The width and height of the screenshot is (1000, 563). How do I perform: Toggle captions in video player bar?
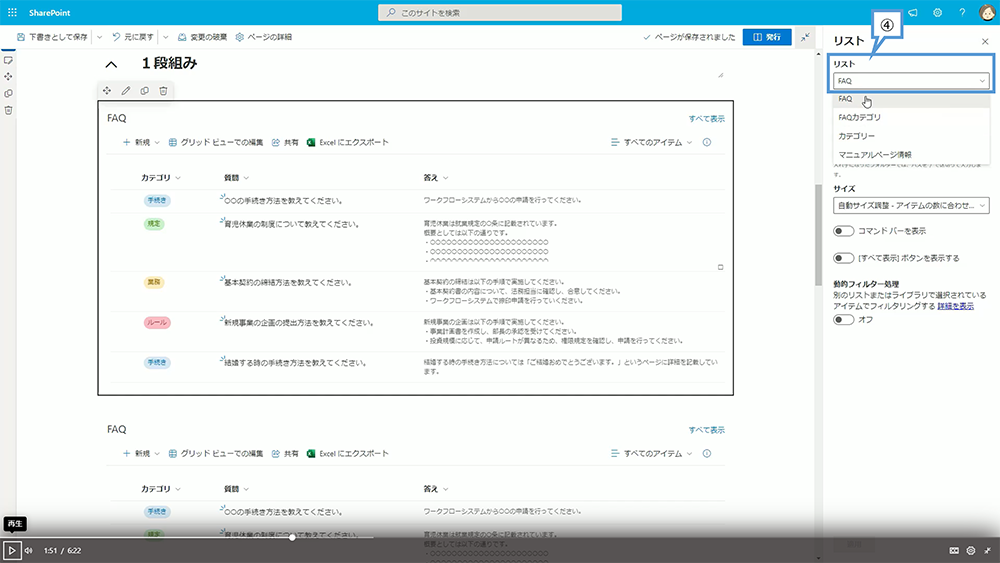pos(954,550)
